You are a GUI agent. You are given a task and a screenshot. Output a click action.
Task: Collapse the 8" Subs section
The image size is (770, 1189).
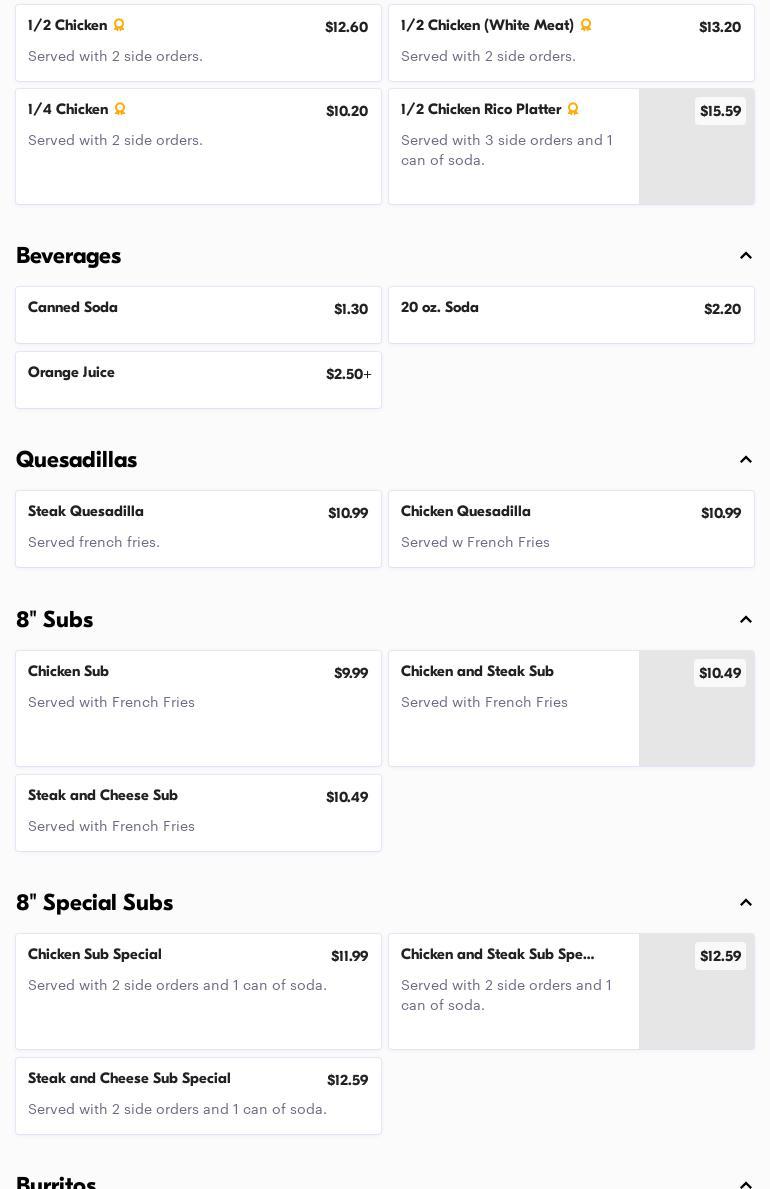click(746, 620)
